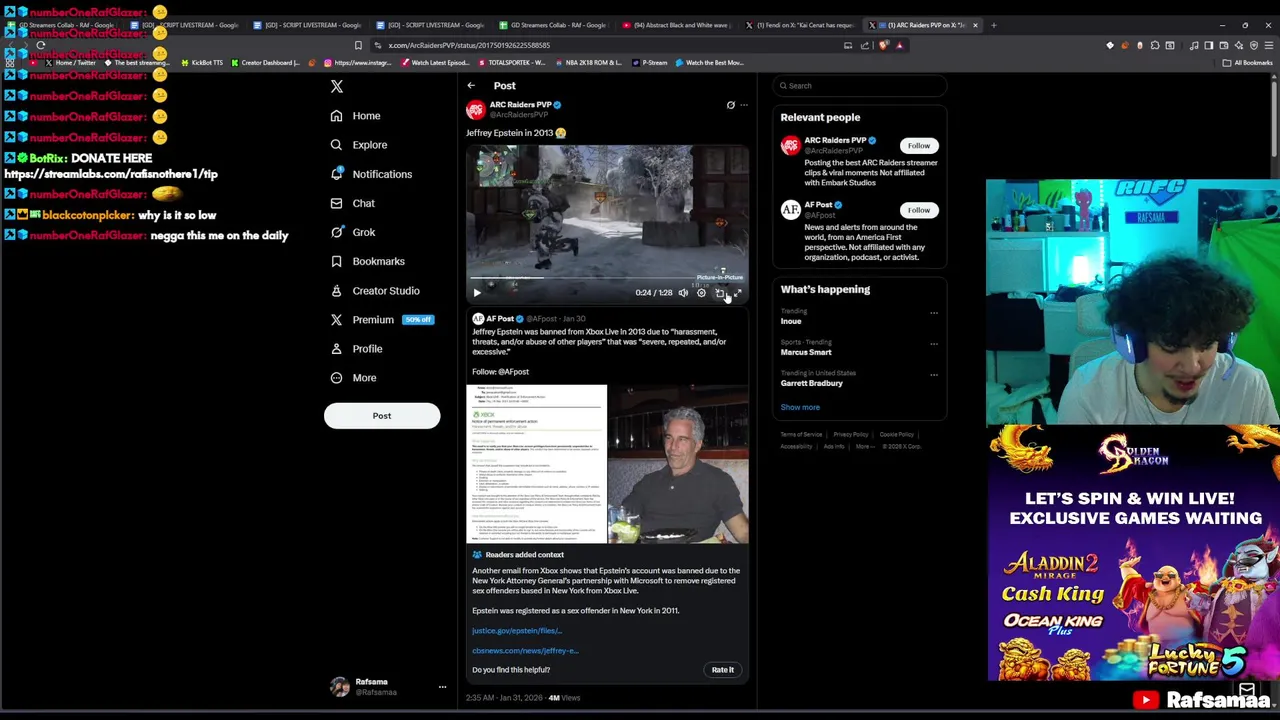Follow ARC Raiders PVP

918,146
